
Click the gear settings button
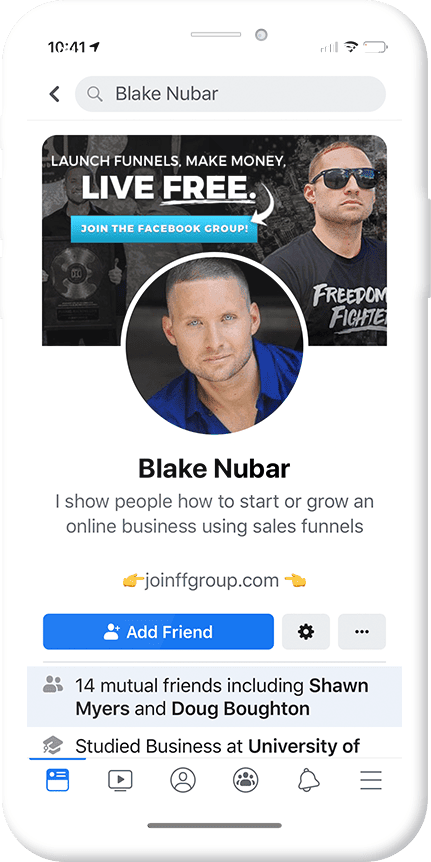click(306, 632)
